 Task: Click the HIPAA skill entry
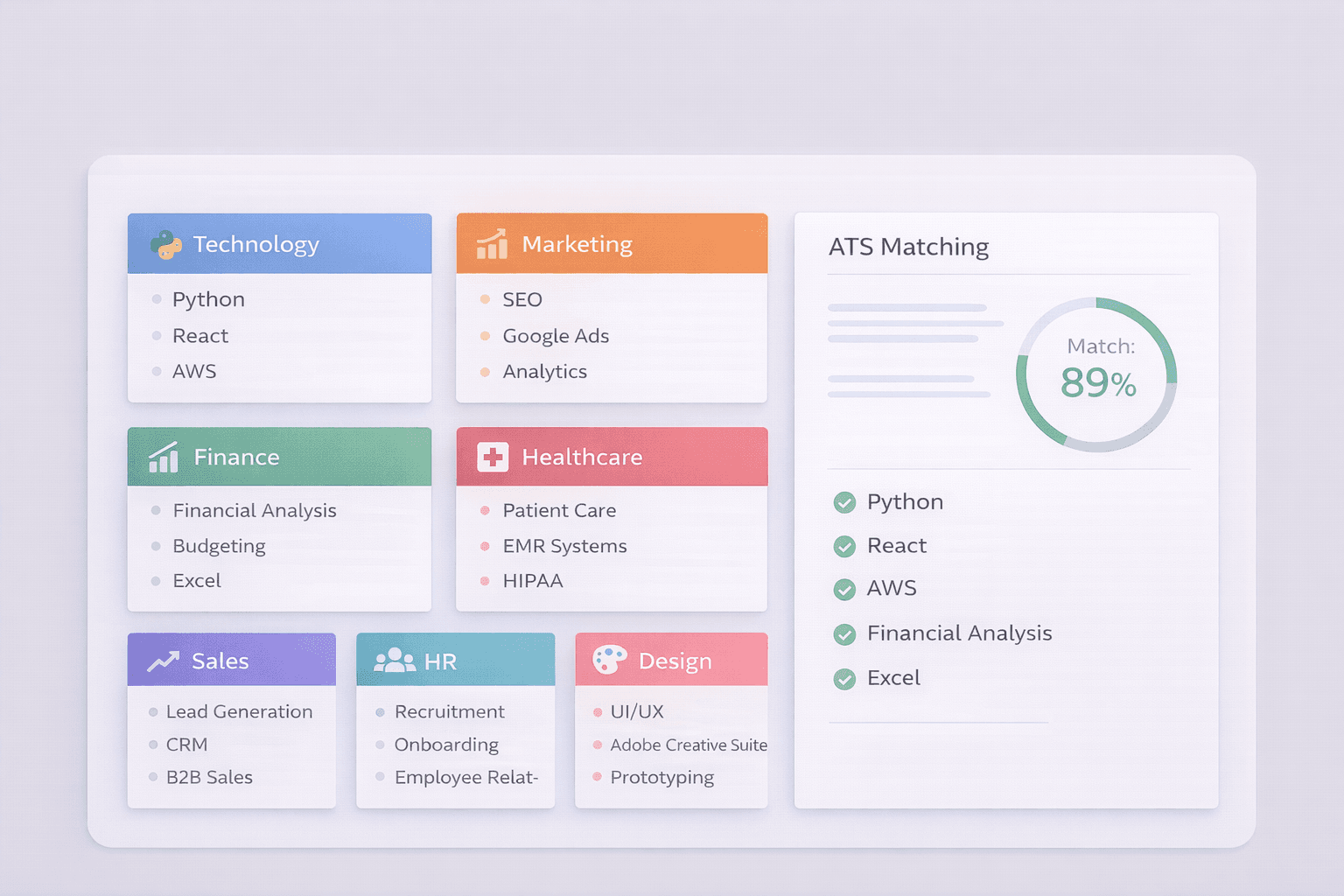533,580
